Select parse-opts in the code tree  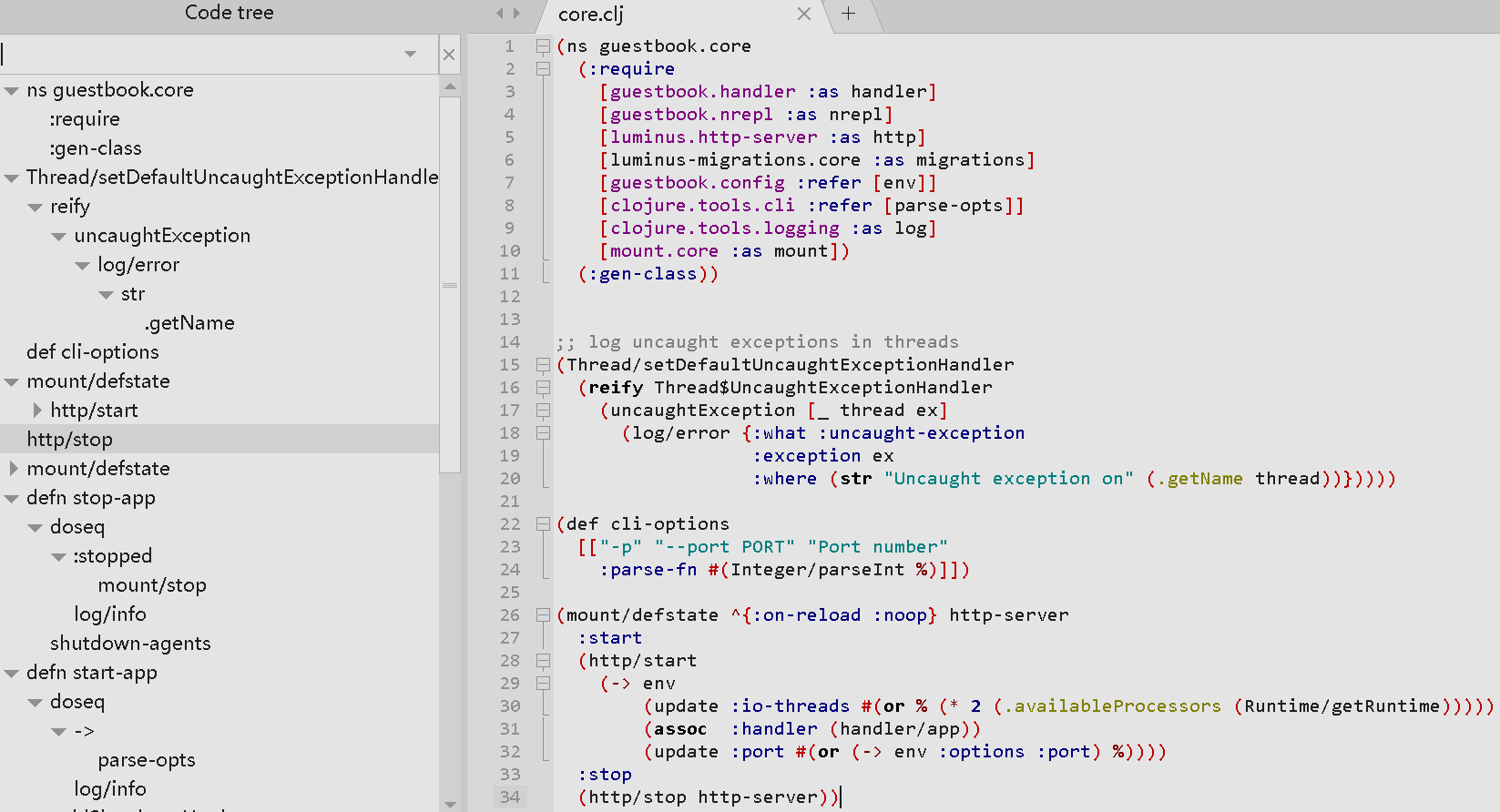[147, 760]
